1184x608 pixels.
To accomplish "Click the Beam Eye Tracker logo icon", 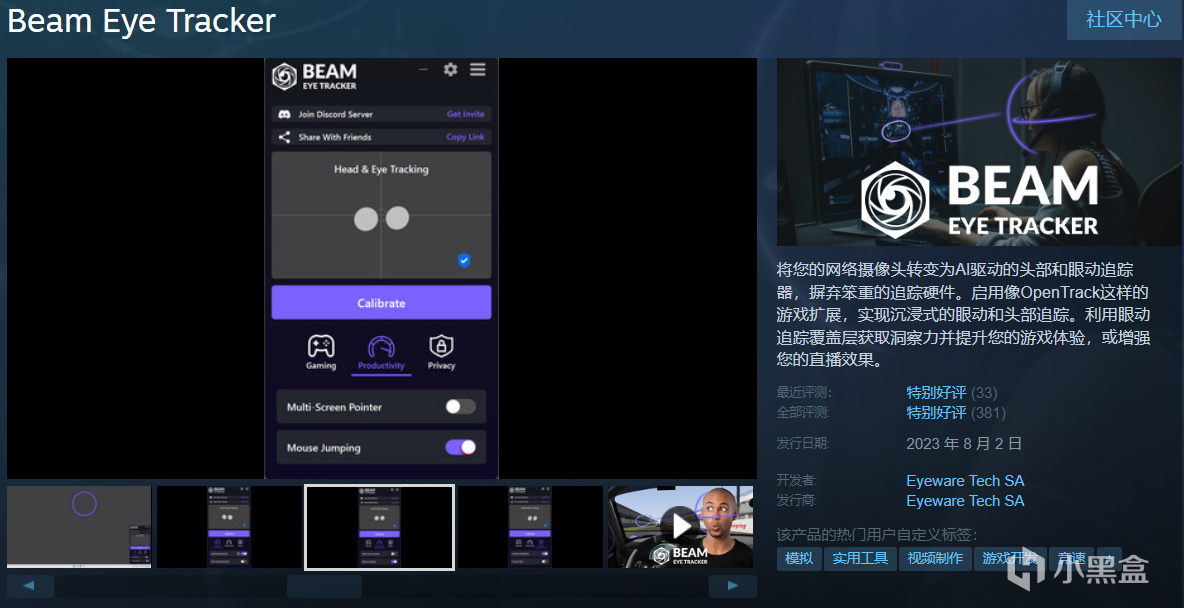I will tap(285, 76).
